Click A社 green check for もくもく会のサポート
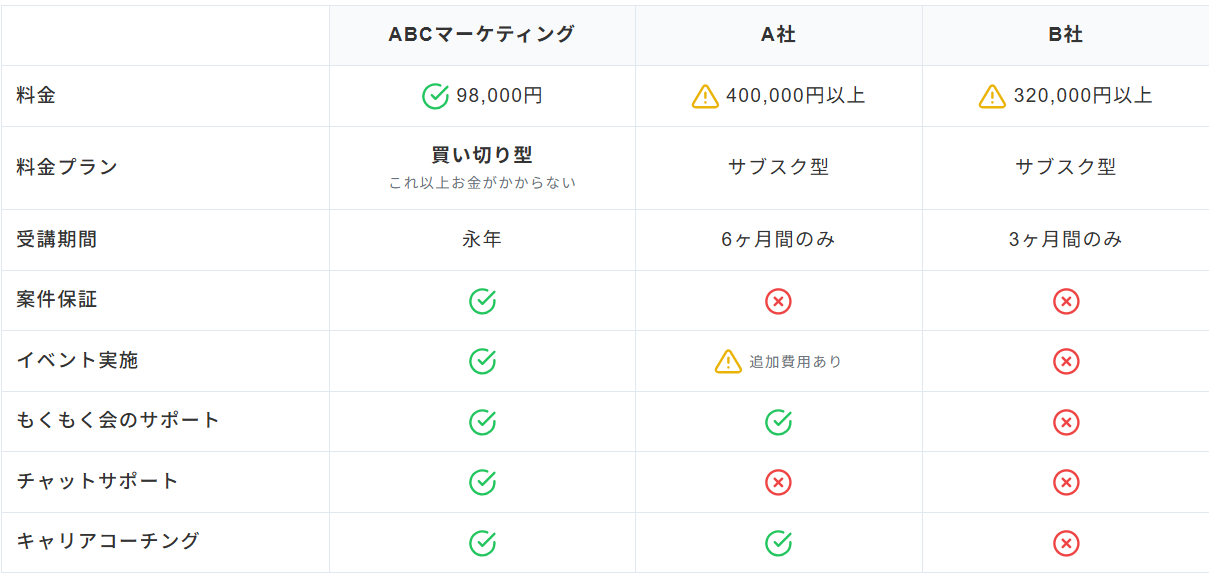This screenshot has height=573, width=1209. [778, 422]
